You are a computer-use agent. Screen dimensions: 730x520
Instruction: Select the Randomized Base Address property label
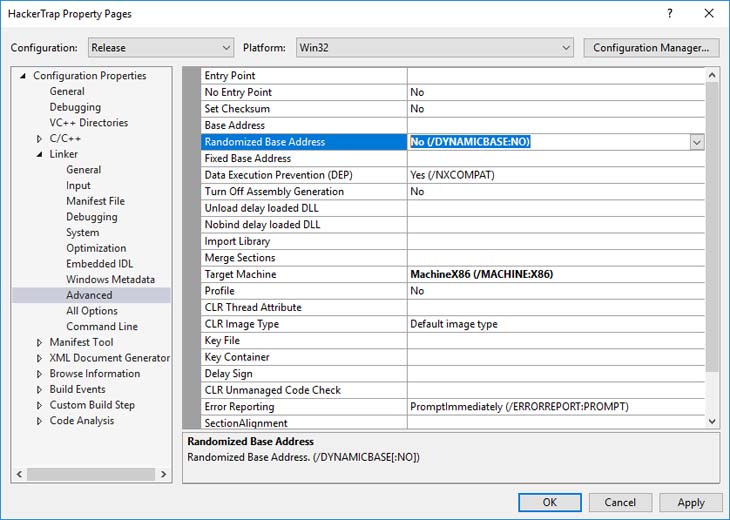(304, 142)
